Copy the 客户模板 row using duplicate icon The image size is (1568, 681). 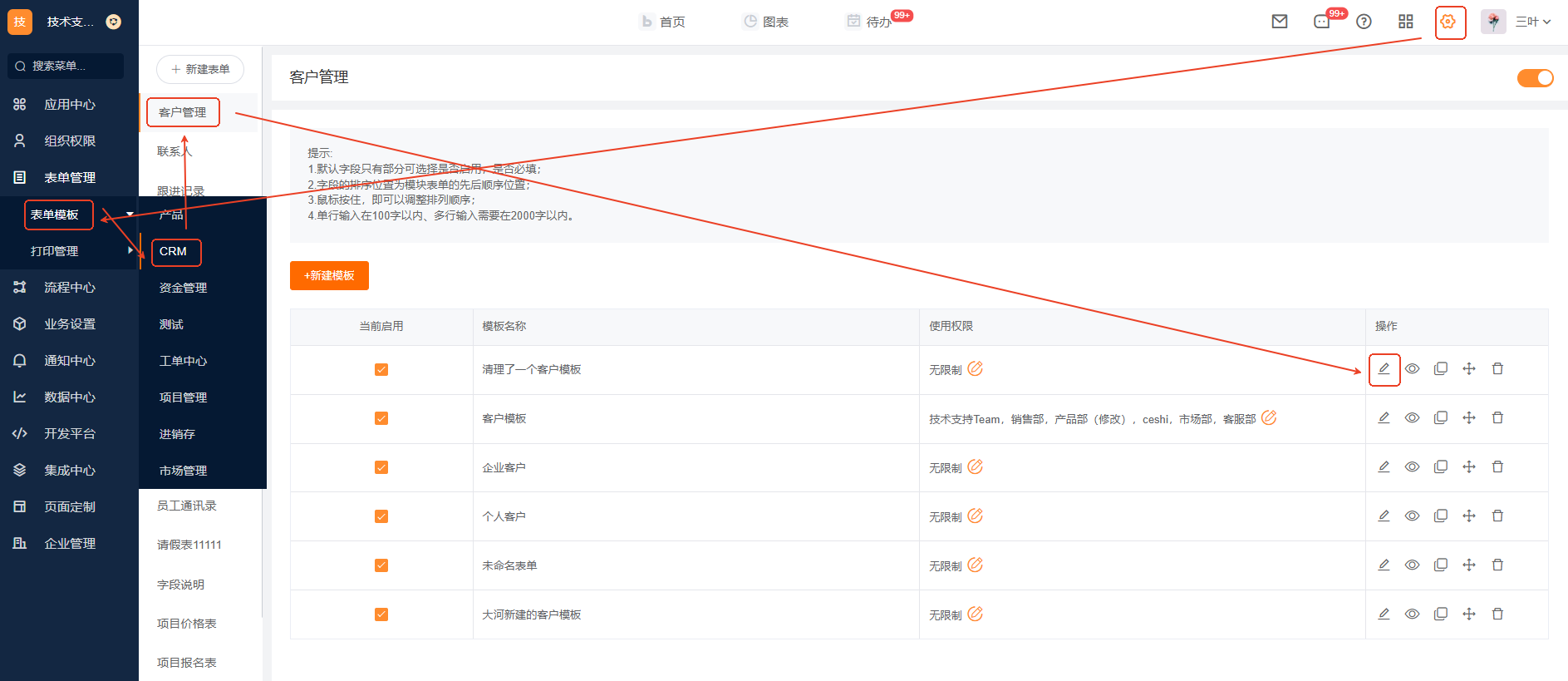click(1441, 418)
